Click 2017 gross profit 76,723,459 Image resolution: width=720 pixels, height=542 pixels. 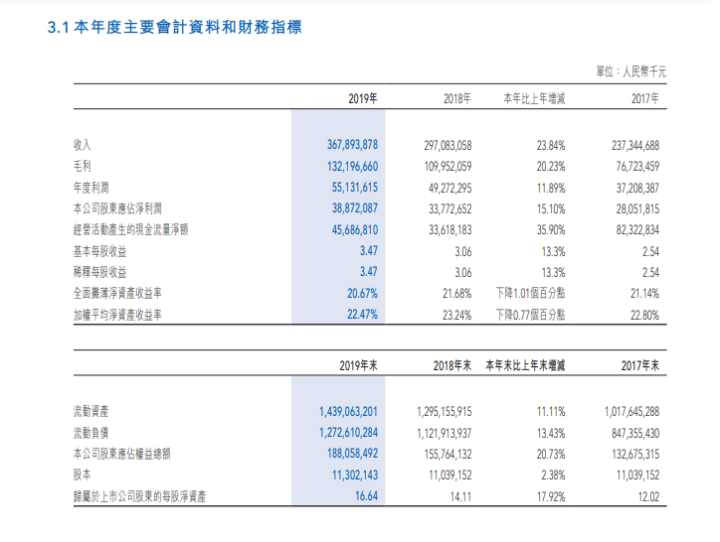(x=638, y=166)
